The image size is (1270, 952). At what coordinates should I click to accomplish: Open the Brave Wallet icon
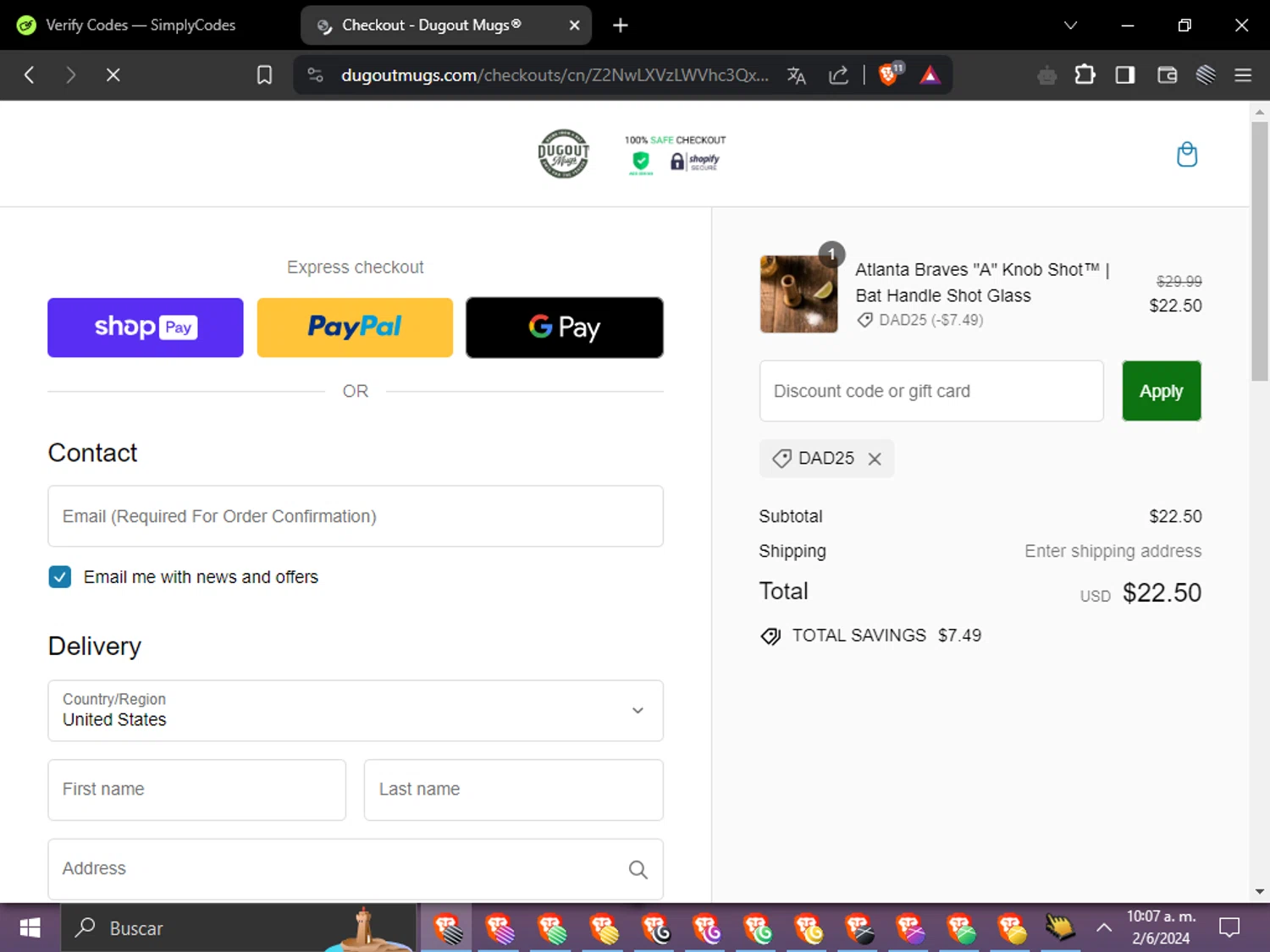coord(1167,75)
